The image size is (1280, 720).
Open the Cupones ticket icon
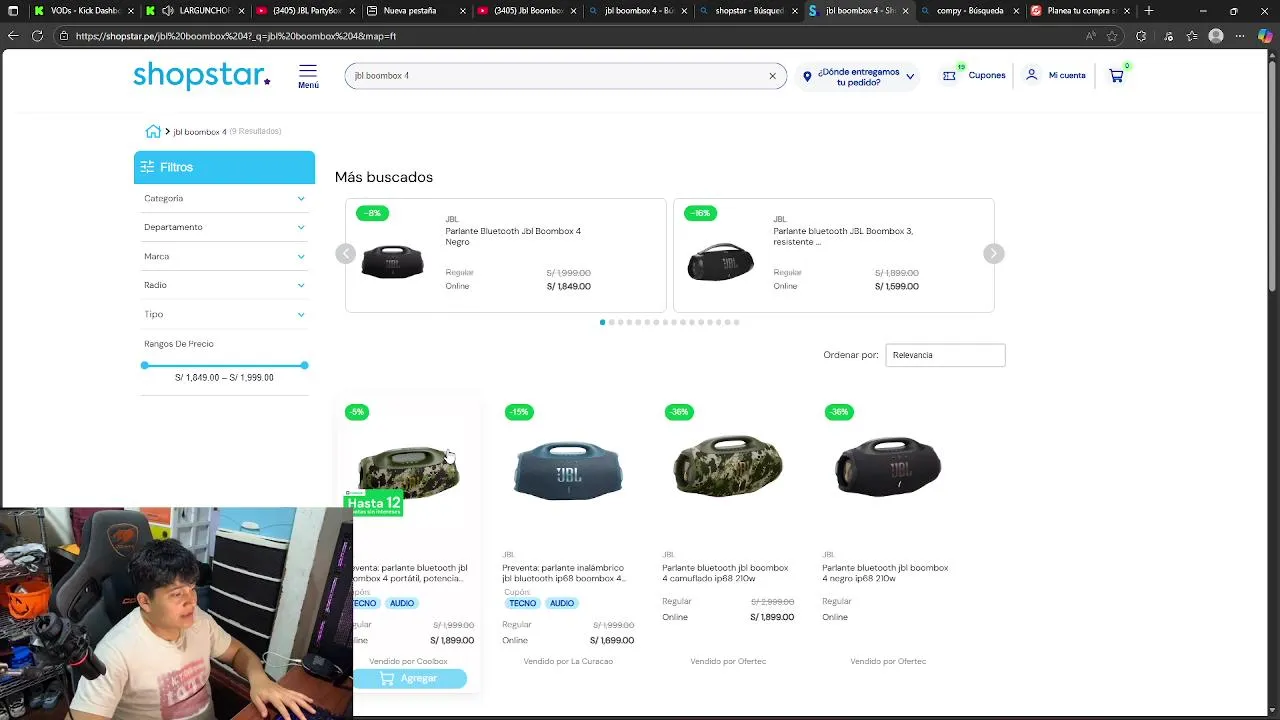pyautogui.click(x=949, y=76)
